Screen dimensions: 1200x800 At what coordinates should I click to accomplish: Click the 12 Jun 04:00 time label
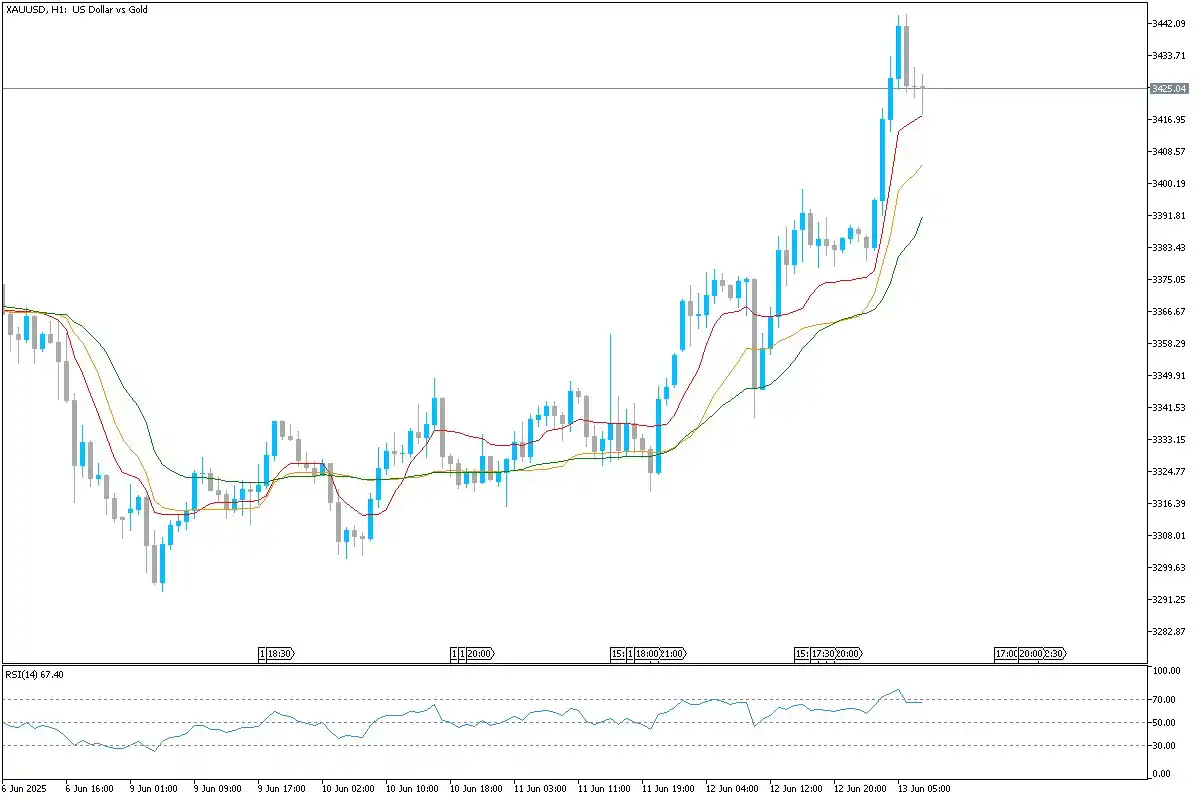[732, 788]
